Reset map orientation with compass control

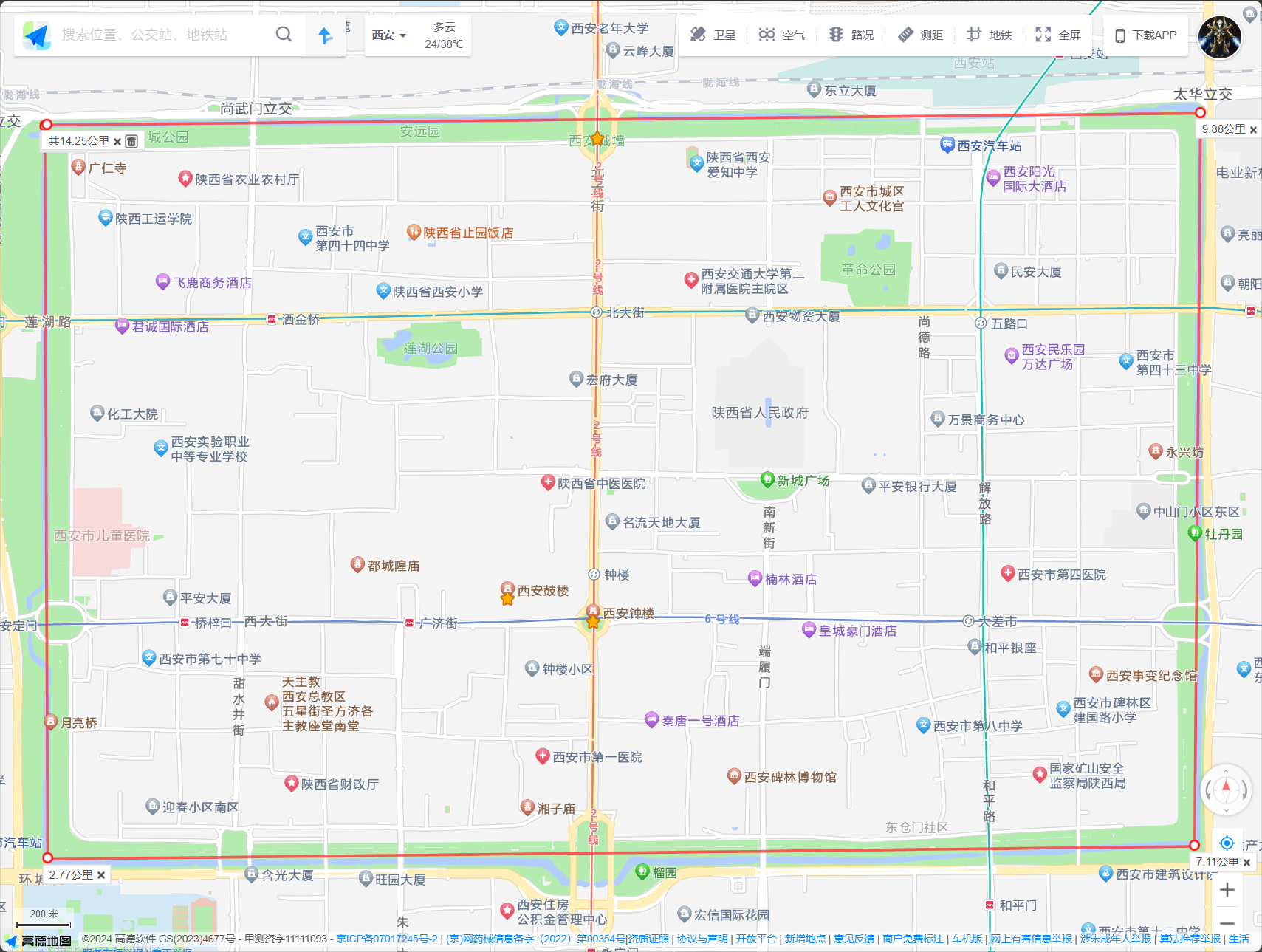coord(1226,789)
